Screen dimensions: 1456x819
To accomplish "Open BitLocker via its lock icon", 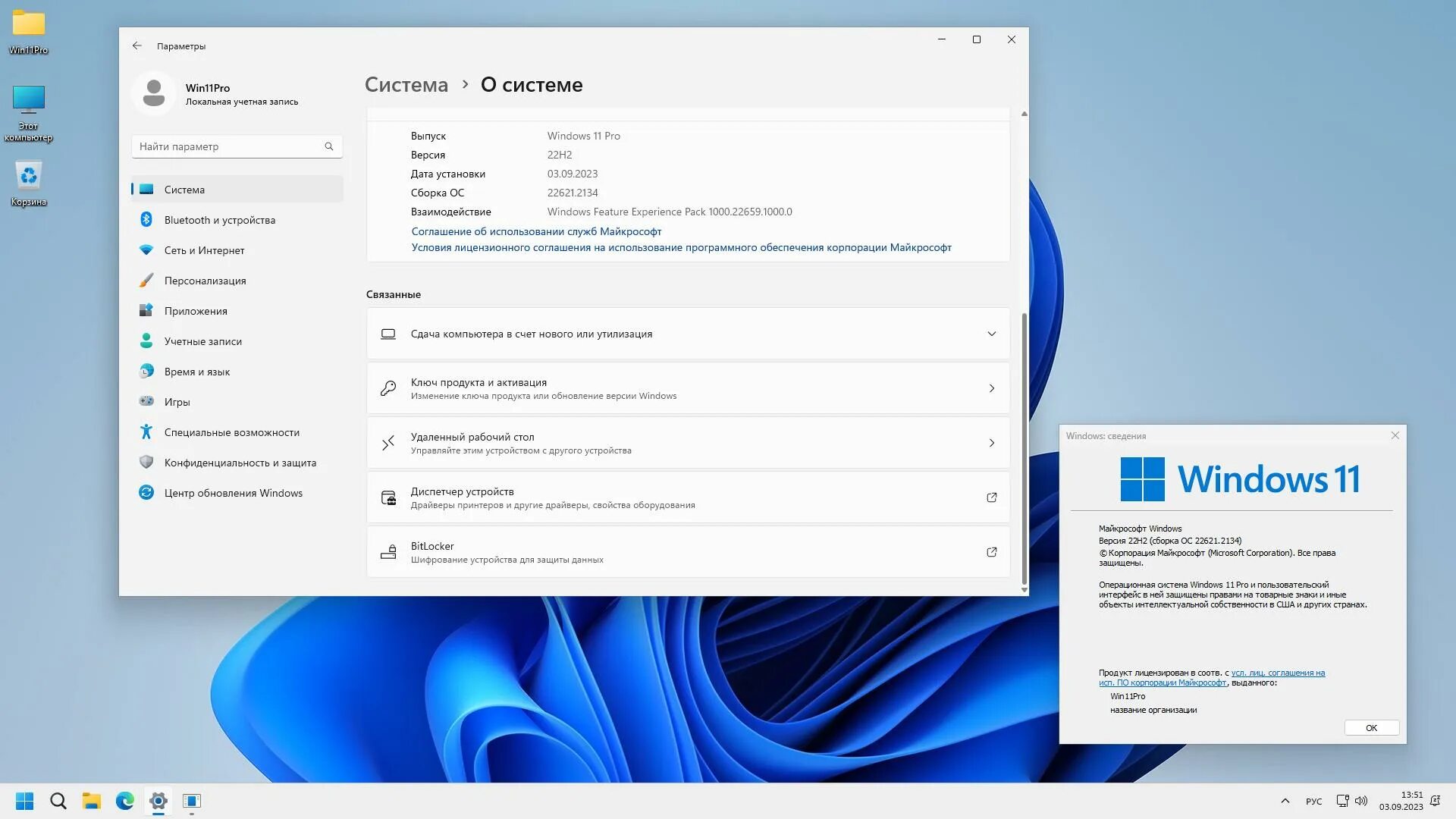I will tap(389, 551).
